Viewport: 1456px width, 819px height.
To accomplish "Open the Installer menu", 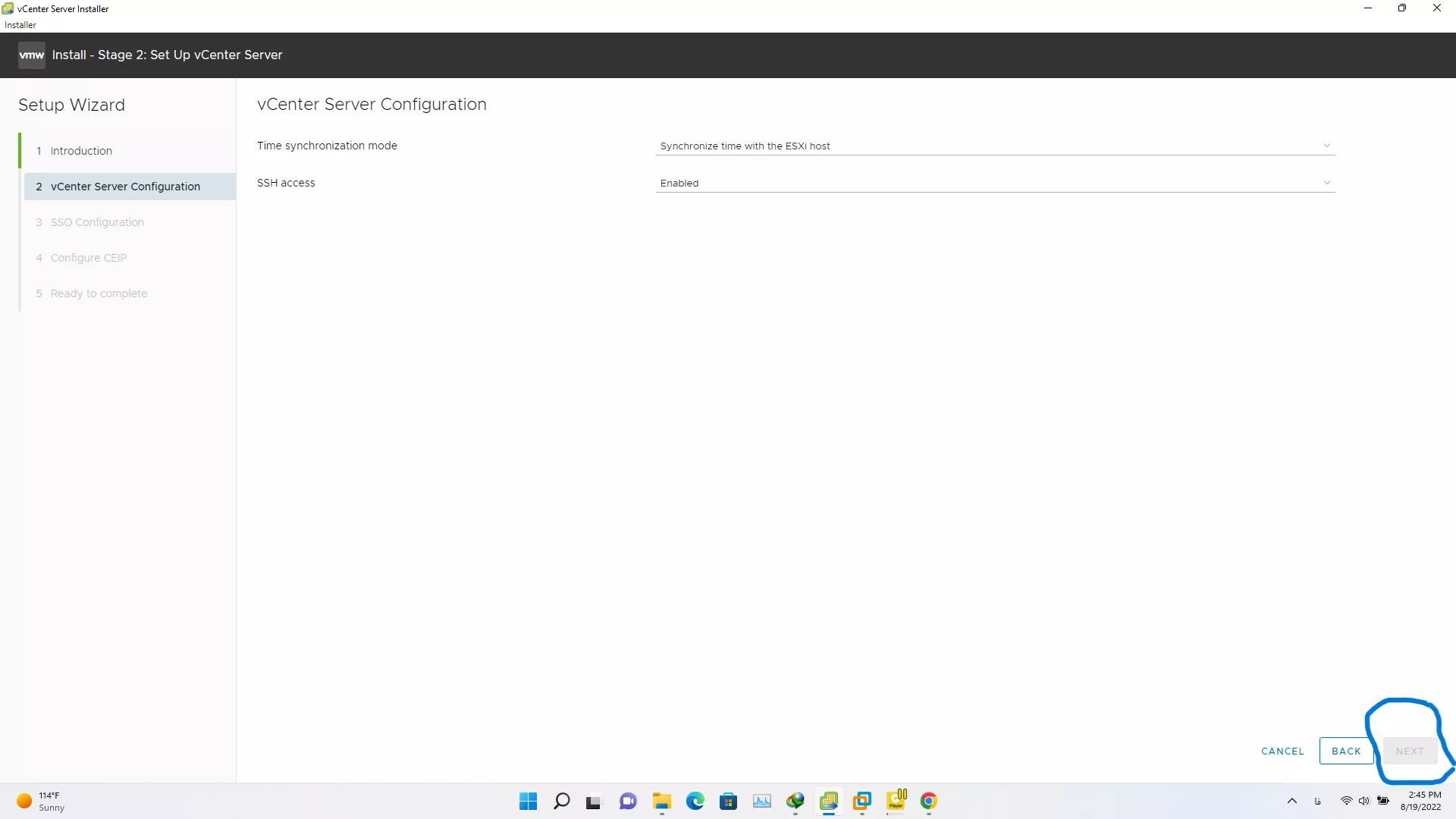I will coord(20,25).
